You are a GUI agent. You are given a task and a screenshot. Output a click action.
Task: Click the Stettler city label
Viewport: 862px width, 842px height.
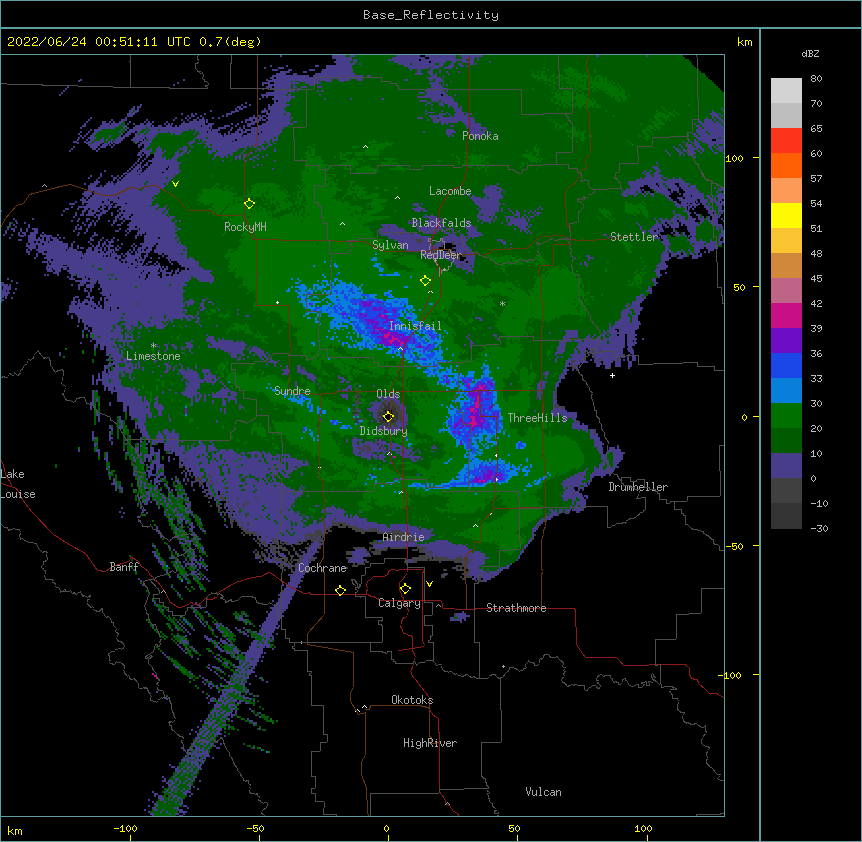pyautogui.click(x=634, y=237)
